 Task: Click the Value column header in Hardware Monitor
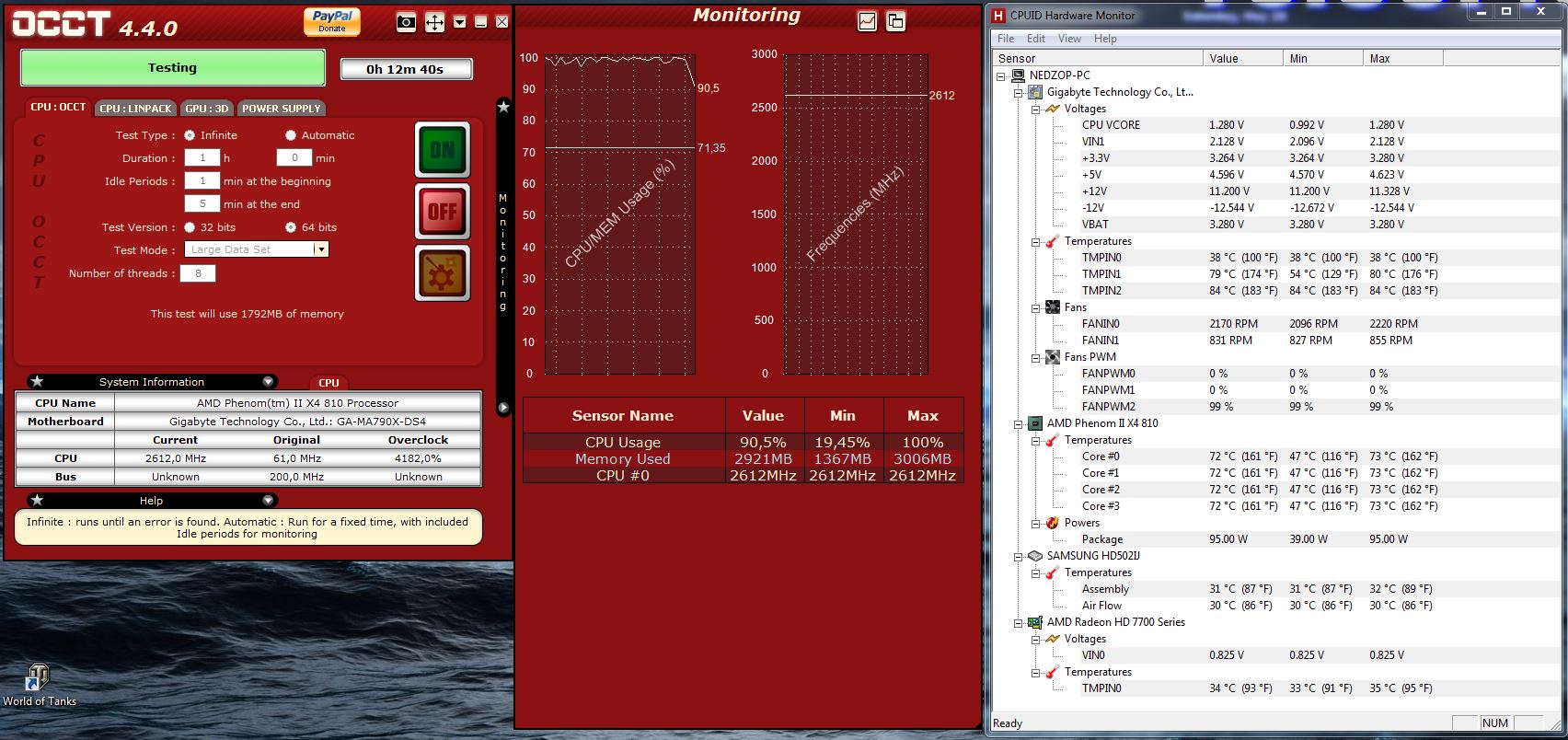pyautogui.click(x=1243, y=58)
